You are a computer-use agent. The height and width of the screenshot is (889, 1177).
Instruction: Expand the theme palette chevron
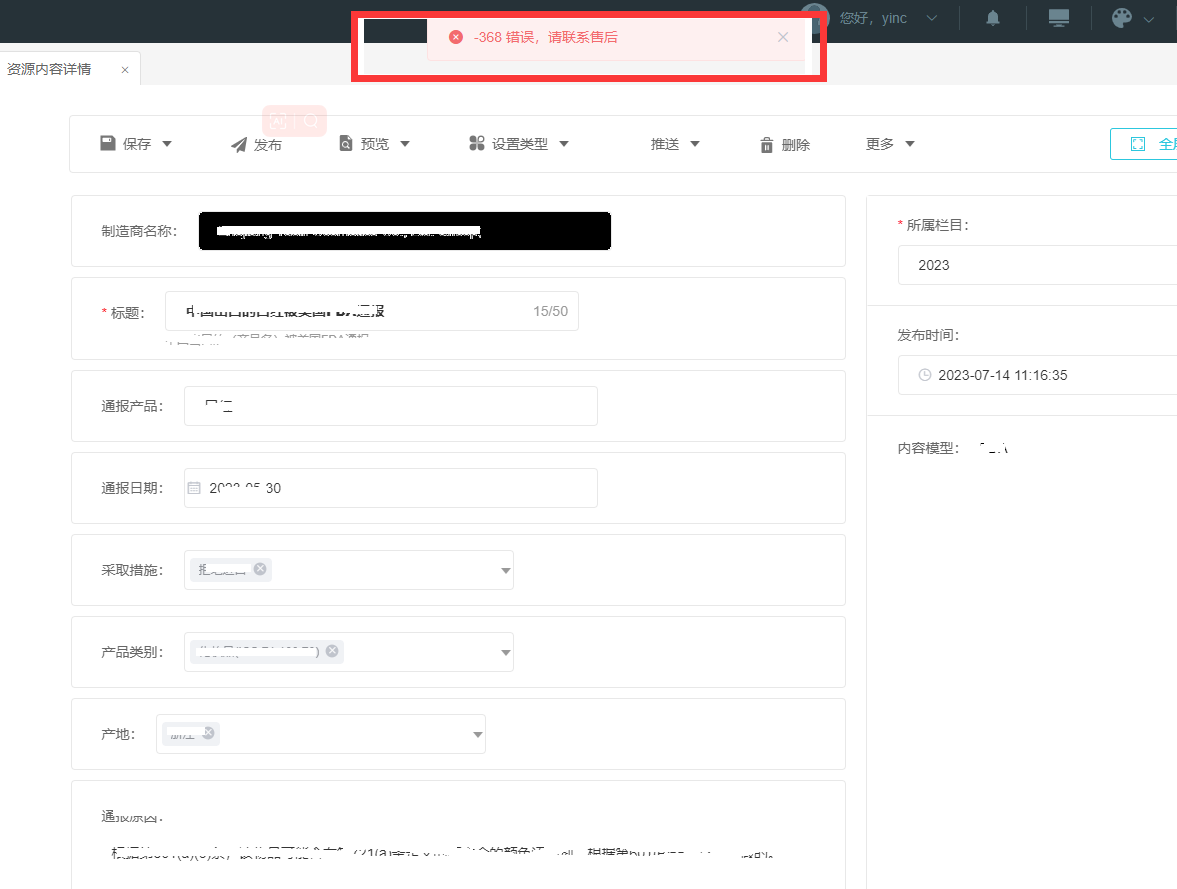pos(1148,20)
